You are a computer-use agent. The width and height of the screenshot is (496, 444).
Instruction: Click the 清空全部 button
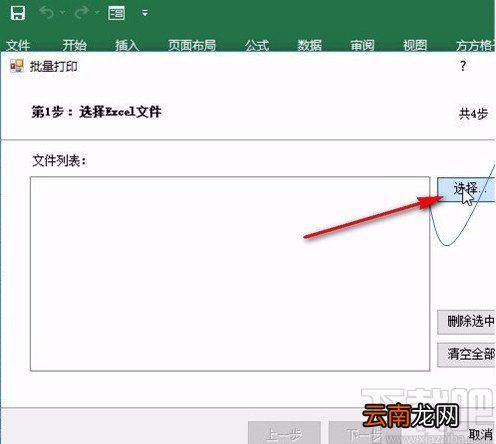click(466, 354)
